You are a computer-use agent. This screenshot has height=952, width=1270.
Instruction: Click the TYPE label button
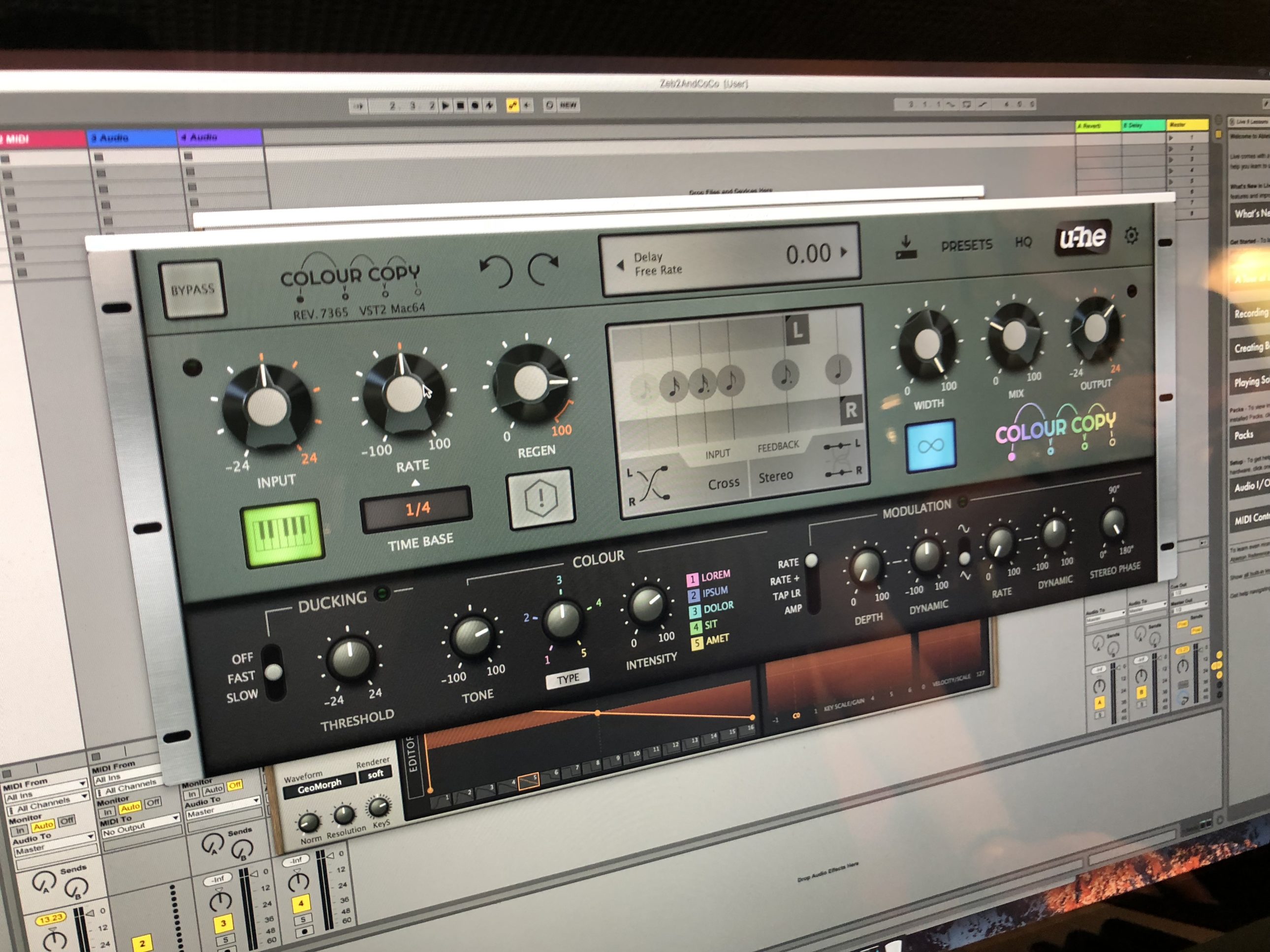coord(567,678)
